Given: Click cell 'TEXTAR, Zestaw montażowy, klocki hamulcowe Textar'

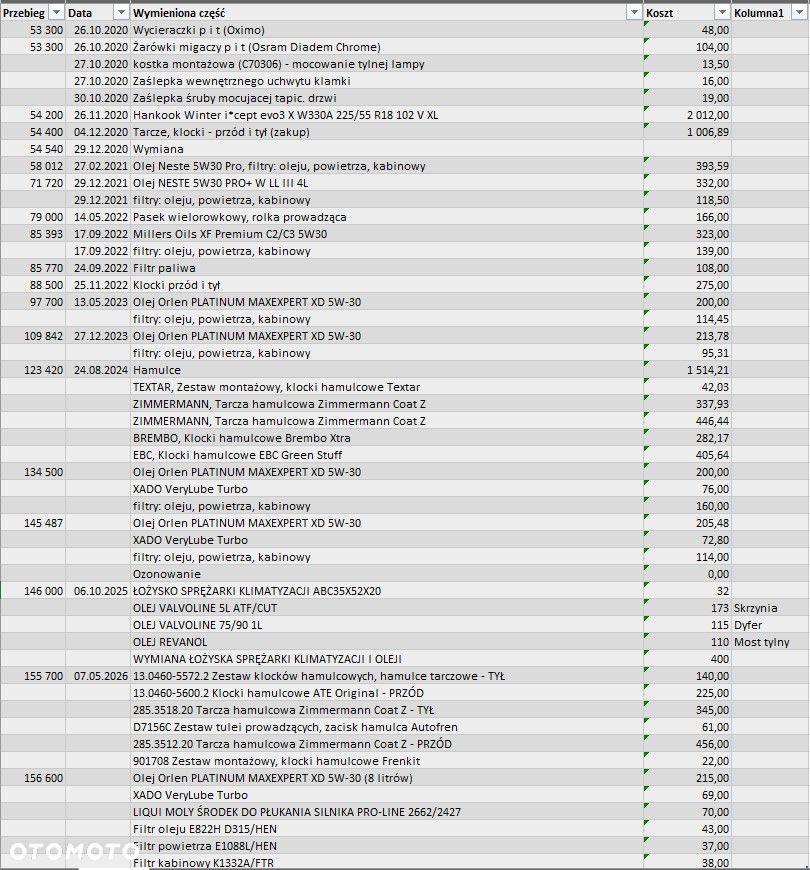Looking at the screenshot, I should [387, 387].
